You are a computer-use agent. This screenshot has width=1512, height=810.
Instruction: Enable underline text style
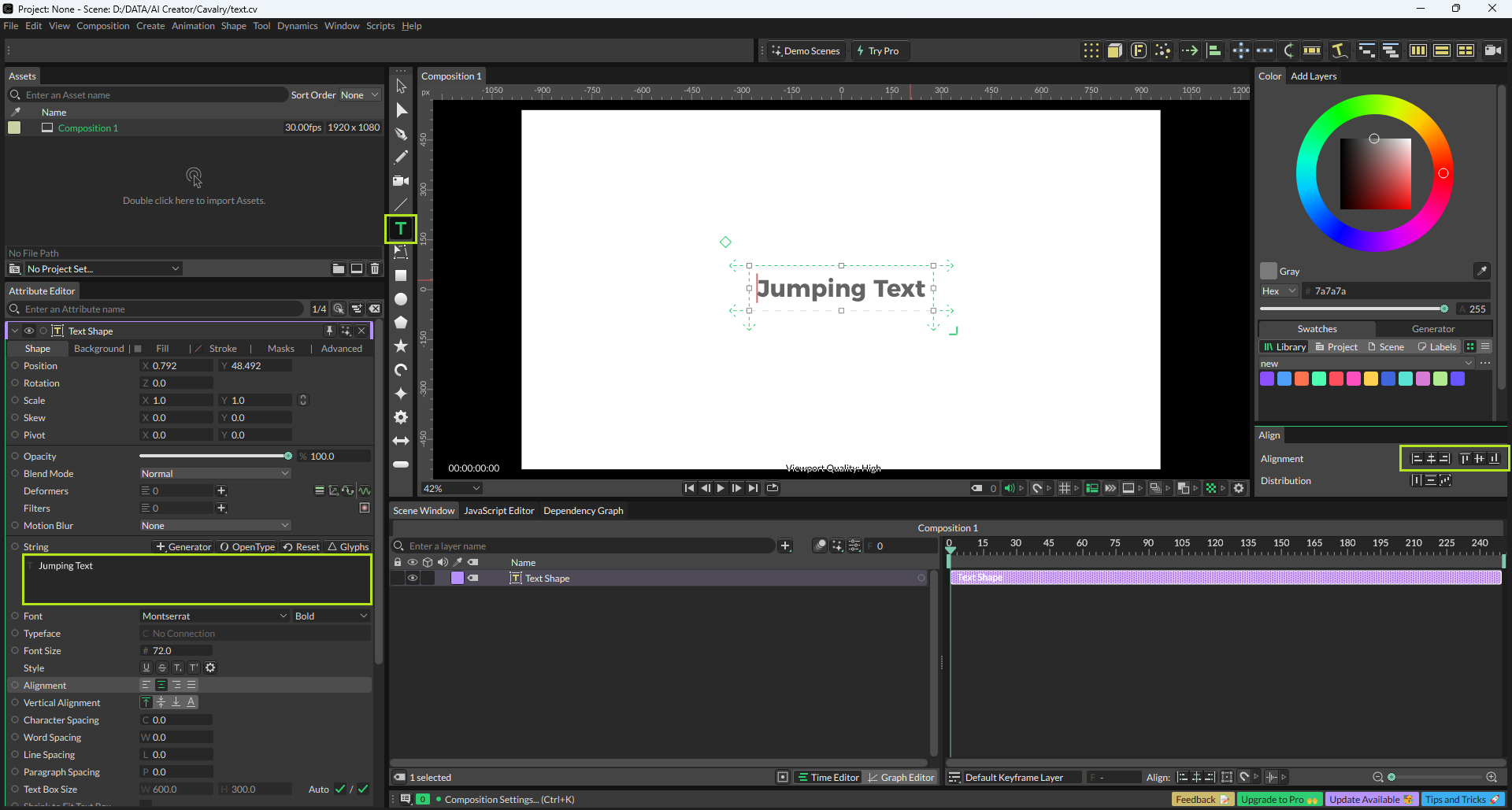point(146,668)
